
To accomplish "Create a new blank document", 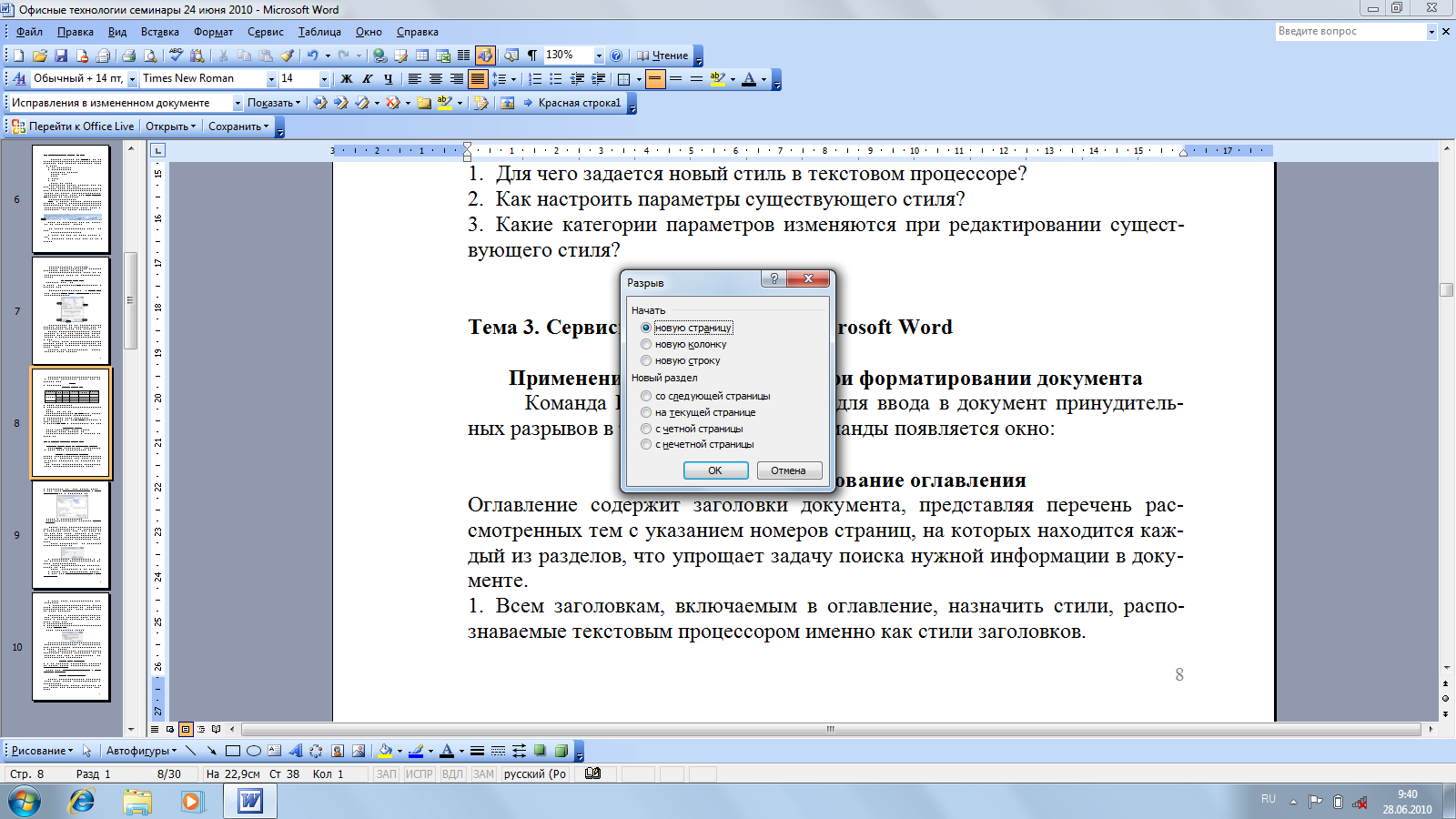I will coord(18,56).
